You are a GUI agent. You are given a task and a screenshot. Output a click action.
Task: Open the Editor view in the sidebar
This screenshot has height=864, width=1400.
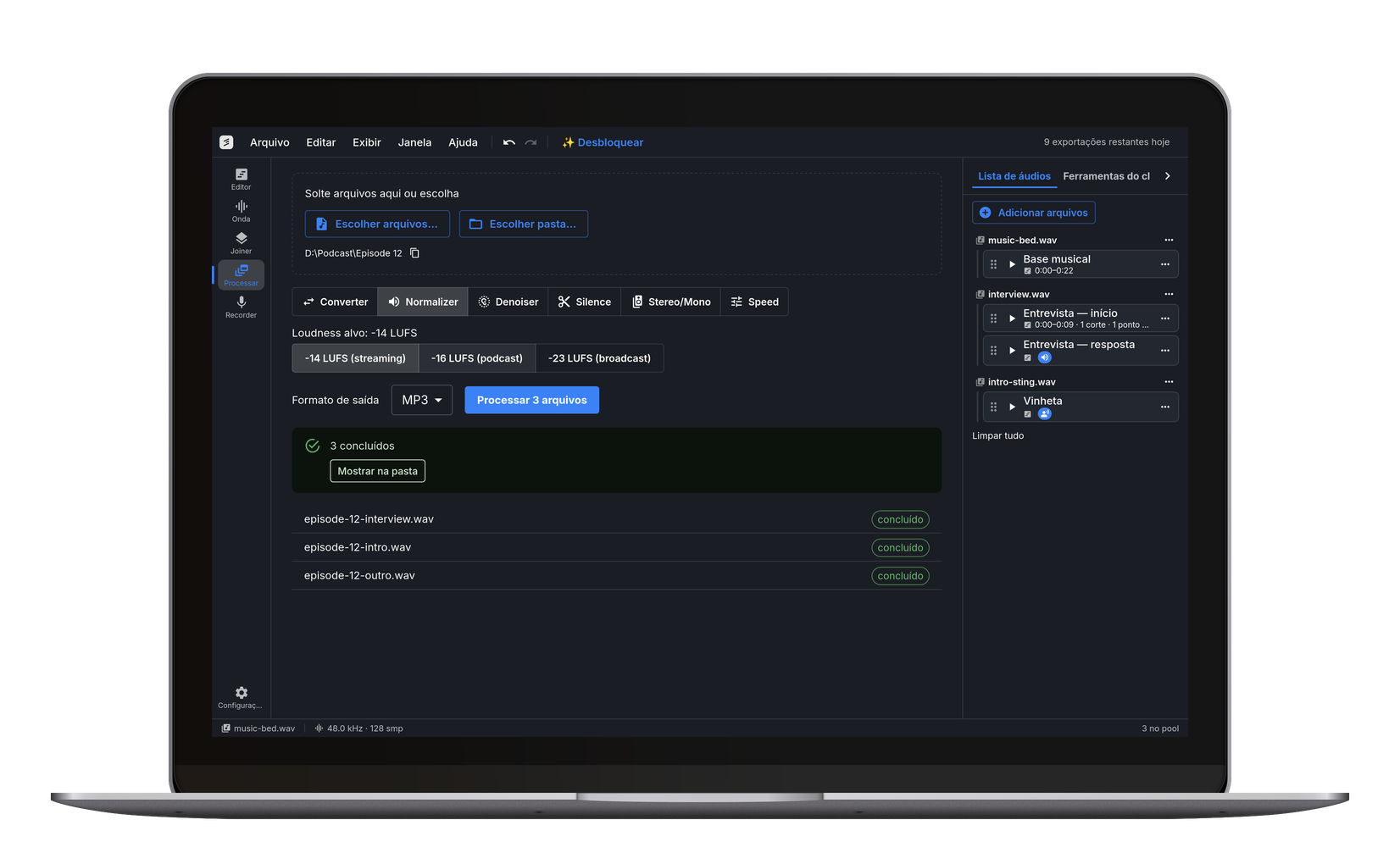click(x=241, y=179)
